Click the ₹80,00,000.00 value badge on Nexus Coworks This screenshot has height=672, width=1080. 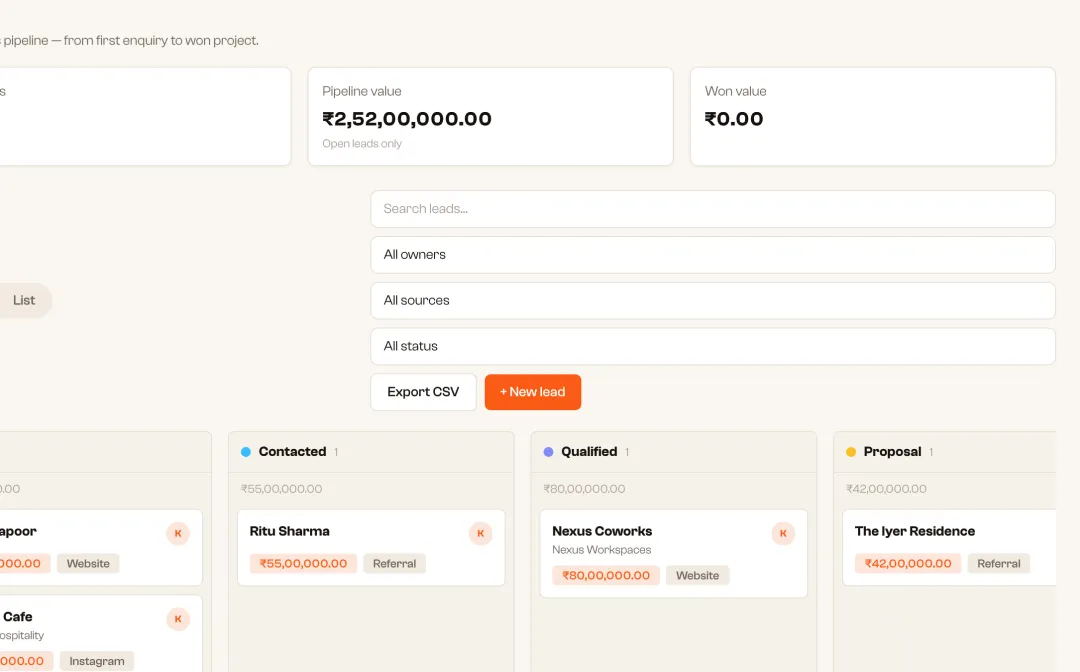pyautogui.click(x=606, y=575)
